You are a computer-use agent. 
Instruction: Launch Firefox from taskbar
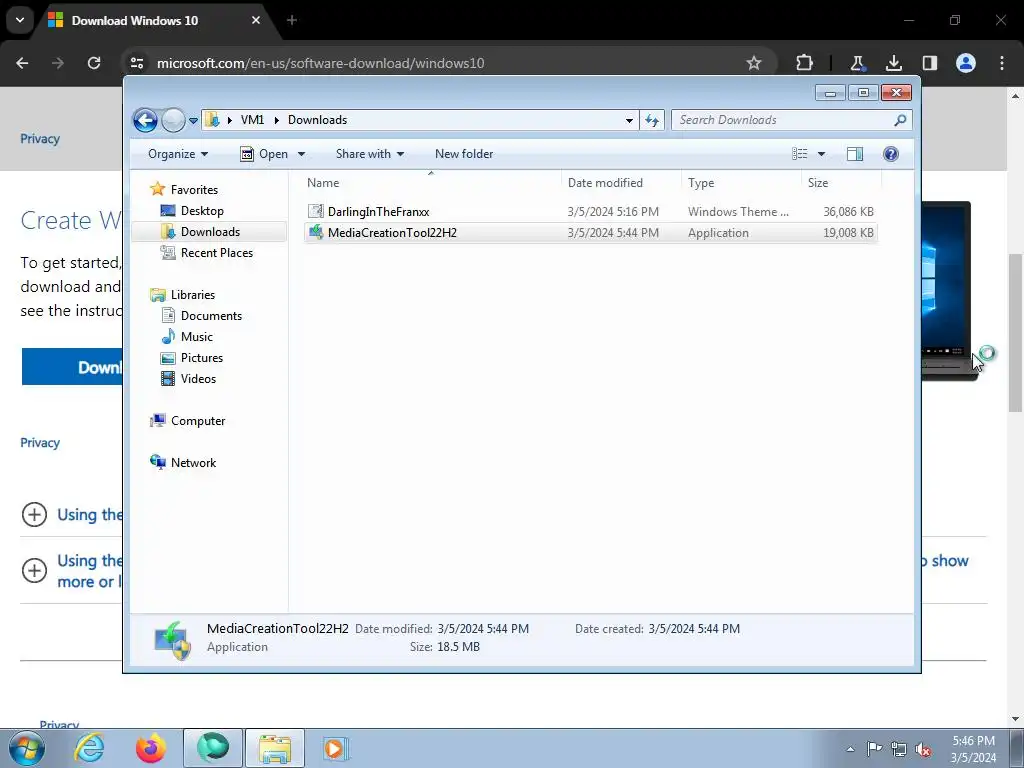(x=151, y=748)
